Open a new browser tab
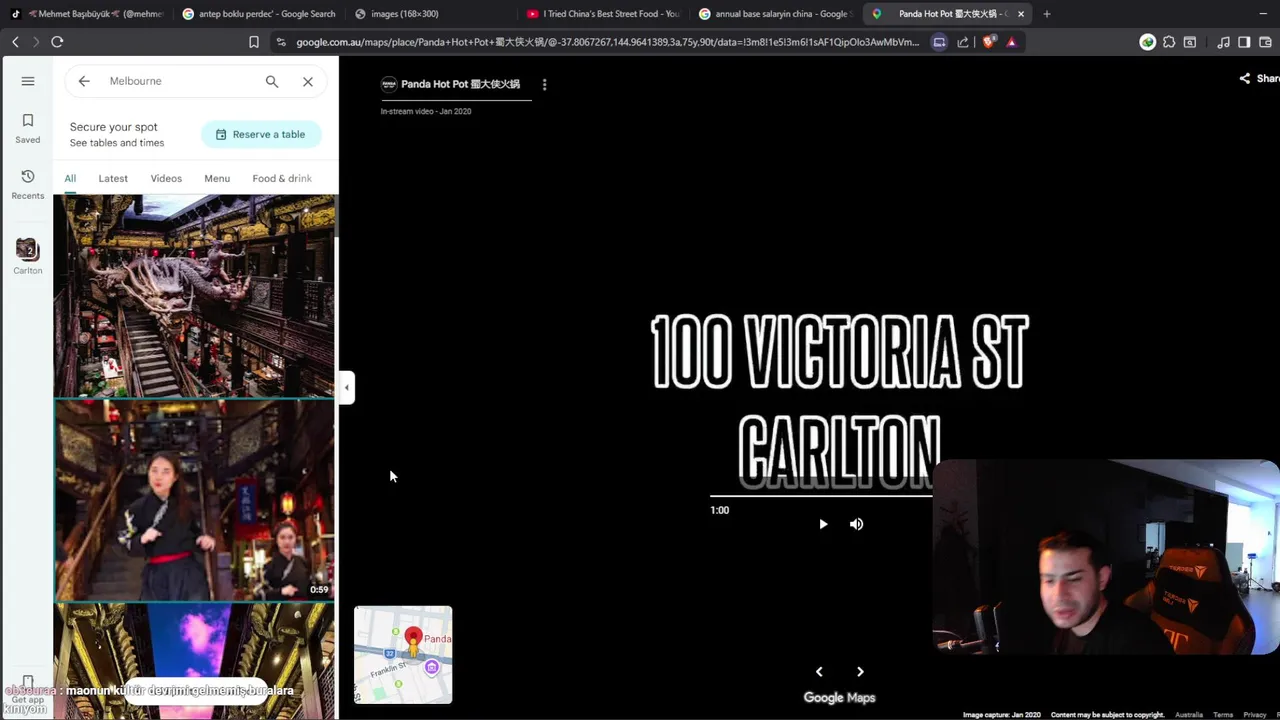 pyautogui.click(x=1047, y=14)
